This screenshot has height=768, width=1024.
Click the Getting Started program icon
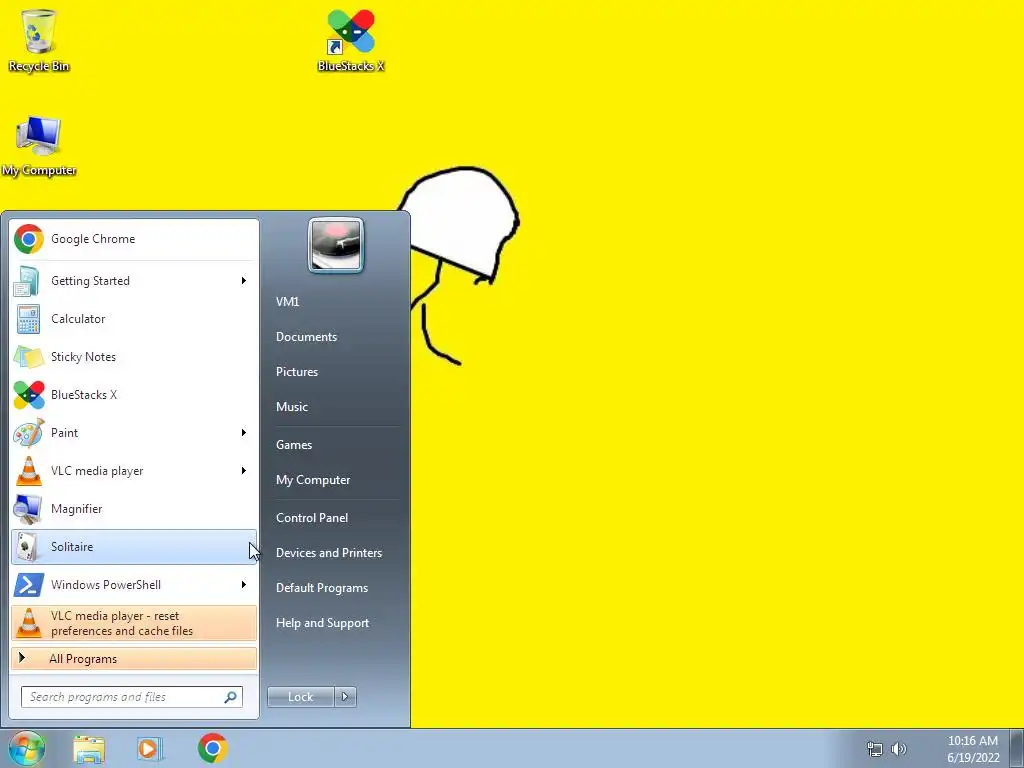click(x=28, y=281)
